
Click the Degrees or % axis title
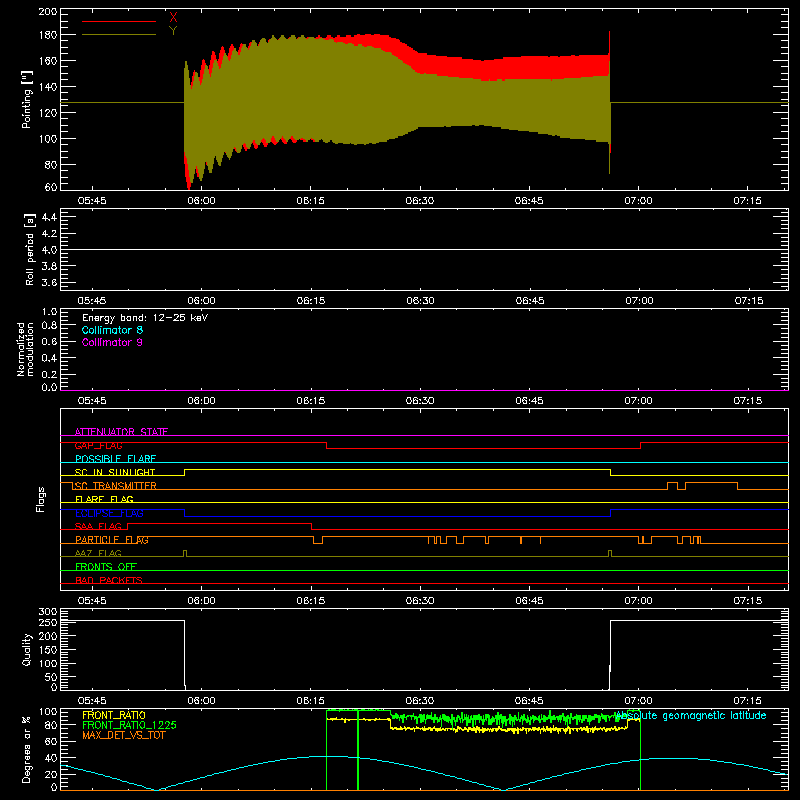[x=27, y=749]
